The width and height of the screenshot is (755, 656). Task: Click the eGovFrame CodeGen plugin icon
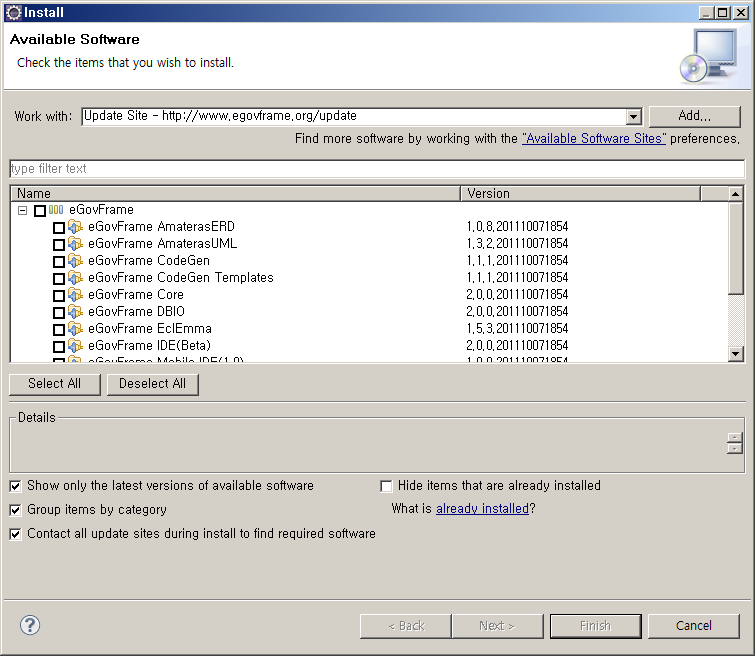coord(75,261)
